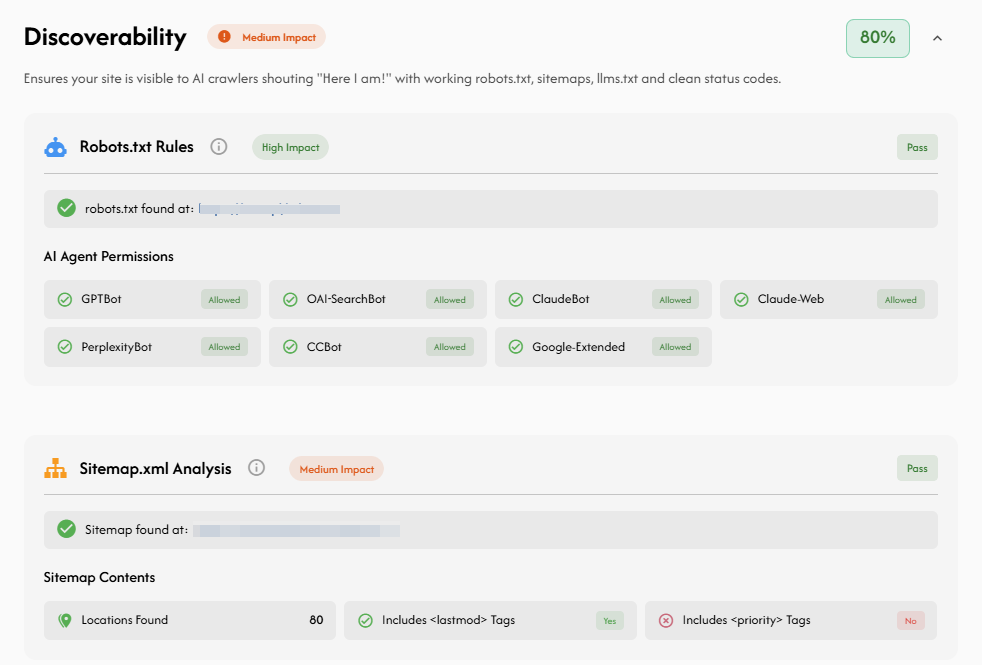
Task: Open info tooltip beside Robots.txt Rules
Action: pyautogui.click(x=219, y=147)
